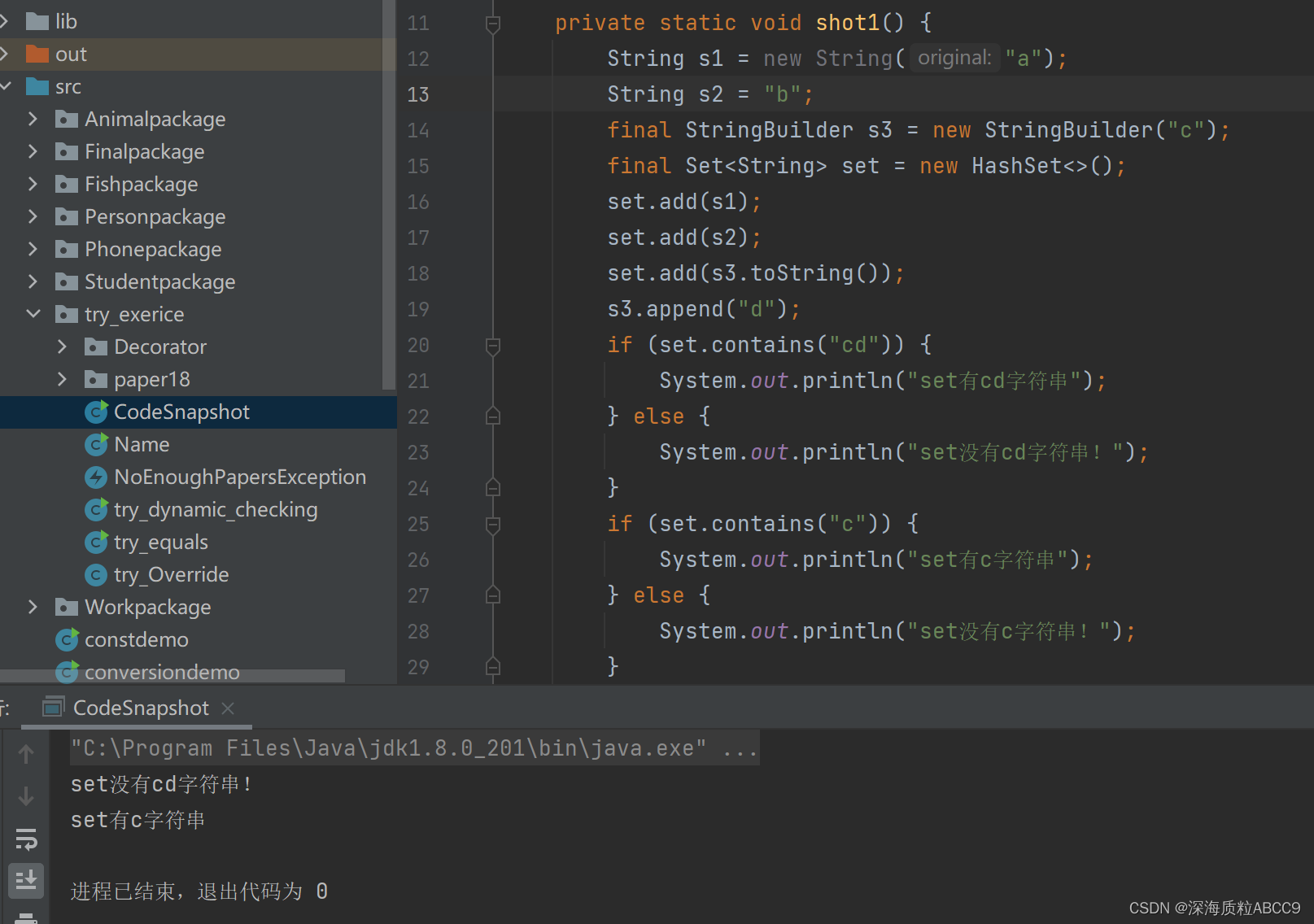Click the project tree vertical scrollbar

[x=389, y=195]
